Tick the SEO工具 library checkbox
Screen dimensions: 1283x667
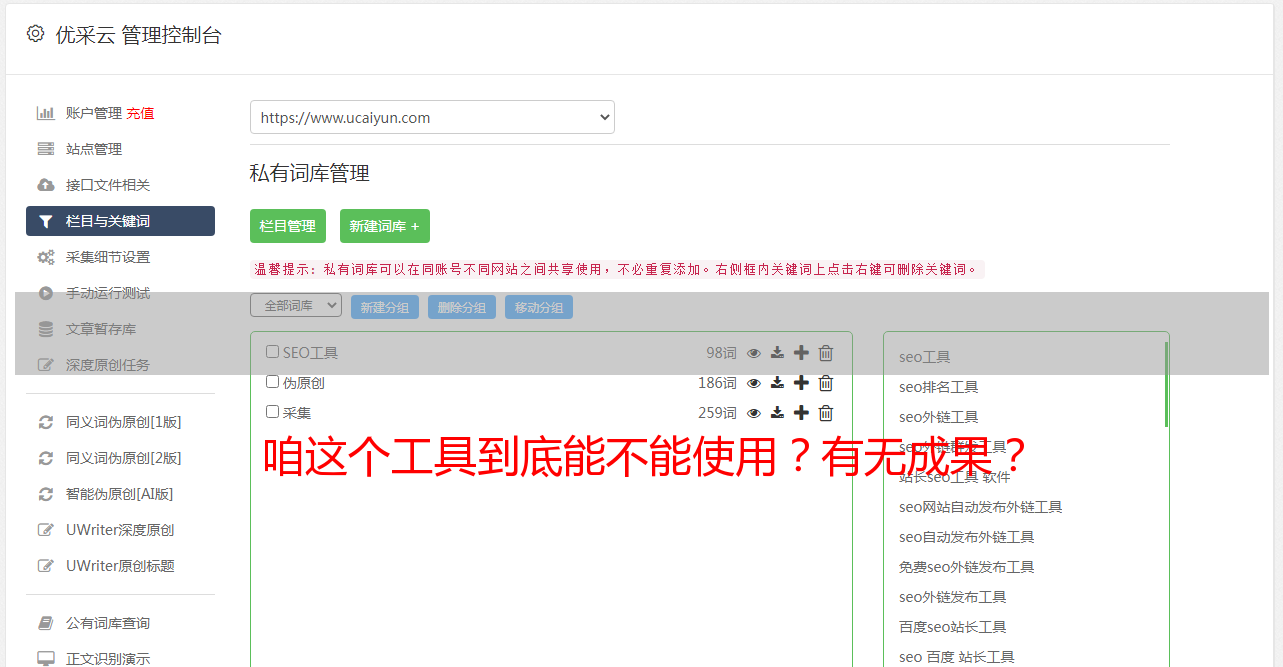point(272,352)
